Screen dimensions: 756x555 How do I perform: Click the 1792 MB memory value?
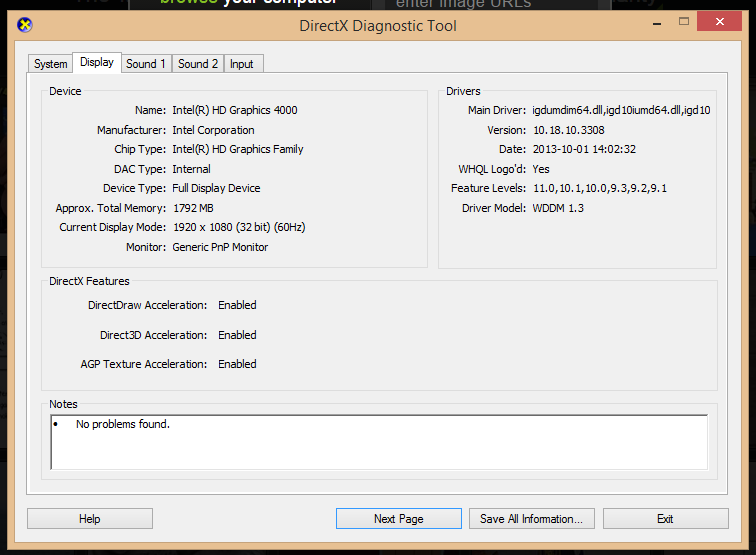pos(193,208)
